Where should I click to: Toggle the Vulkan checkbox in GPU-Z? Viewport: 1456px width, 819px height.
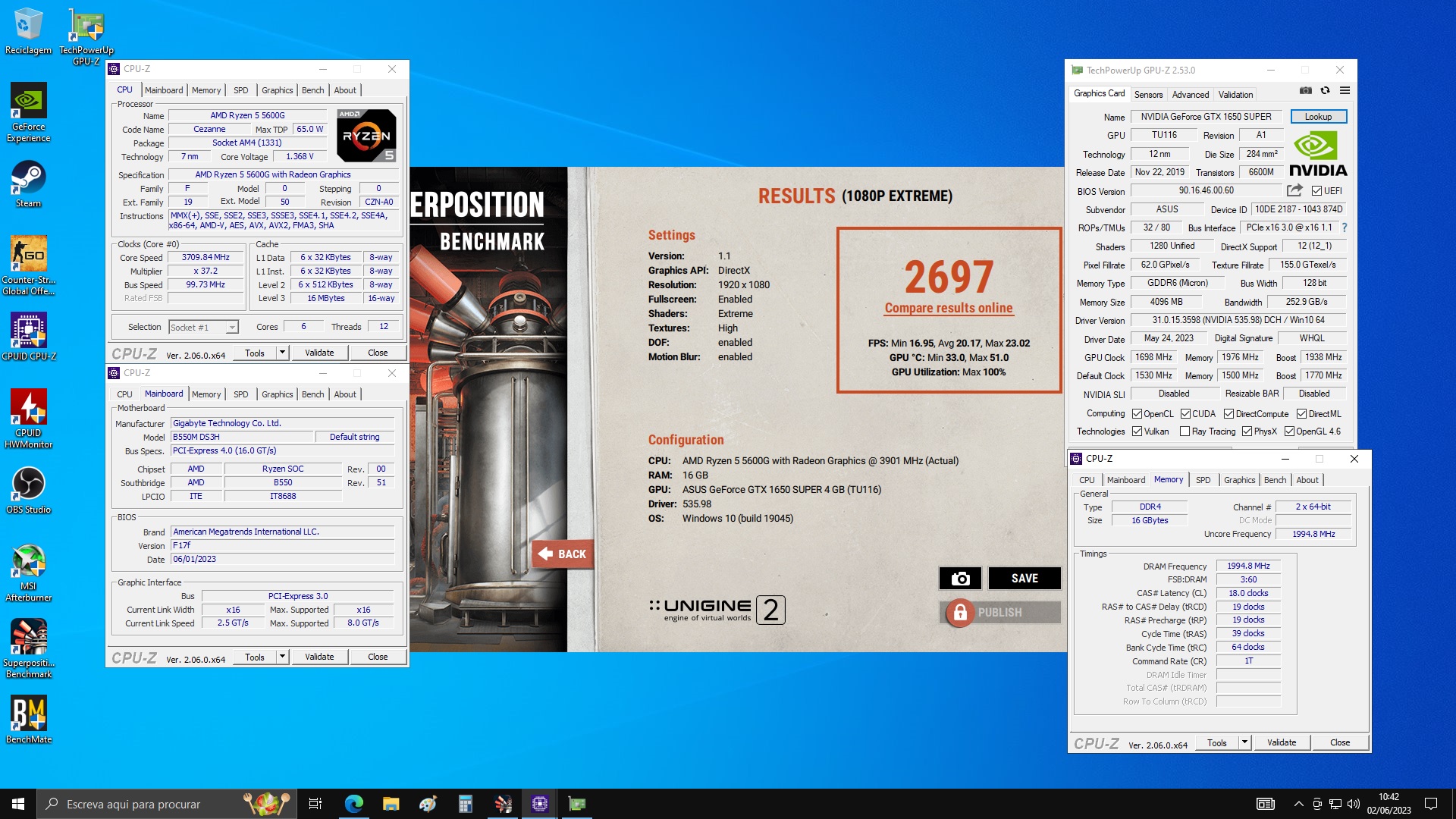pyautogui.click(x=1137, y=431)
